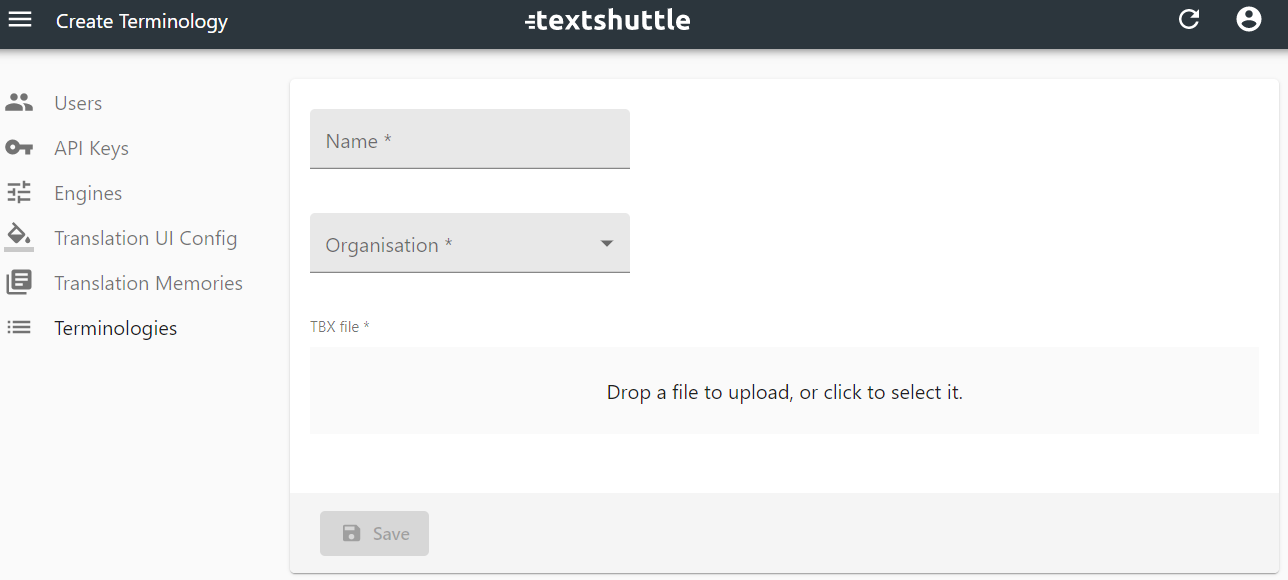1288x580 pixels.
Task: Click the Translation Memories library icon
Action: coord(19,283)
